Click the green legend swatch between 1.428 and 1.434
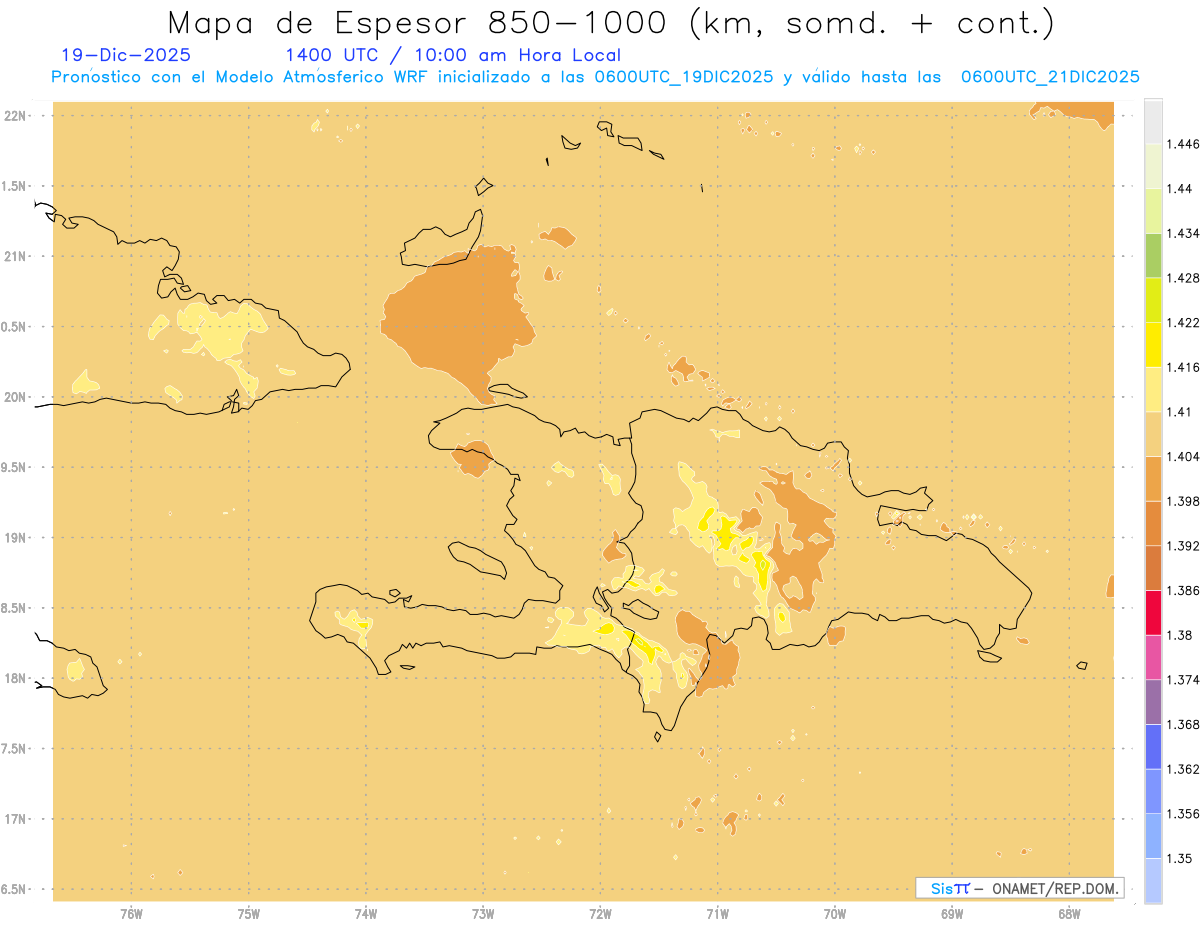This screenshot has width=1200, height=927. point(1153,256)
